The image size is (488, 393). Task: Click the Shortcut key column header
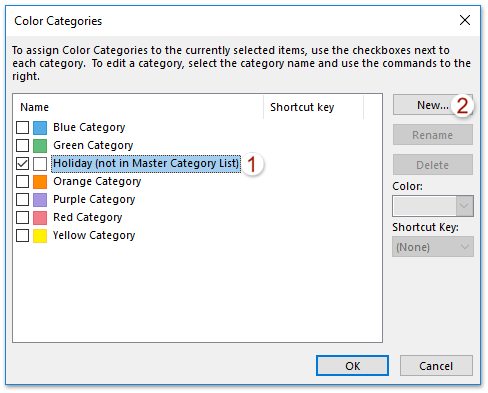click(x=313, y=107)
